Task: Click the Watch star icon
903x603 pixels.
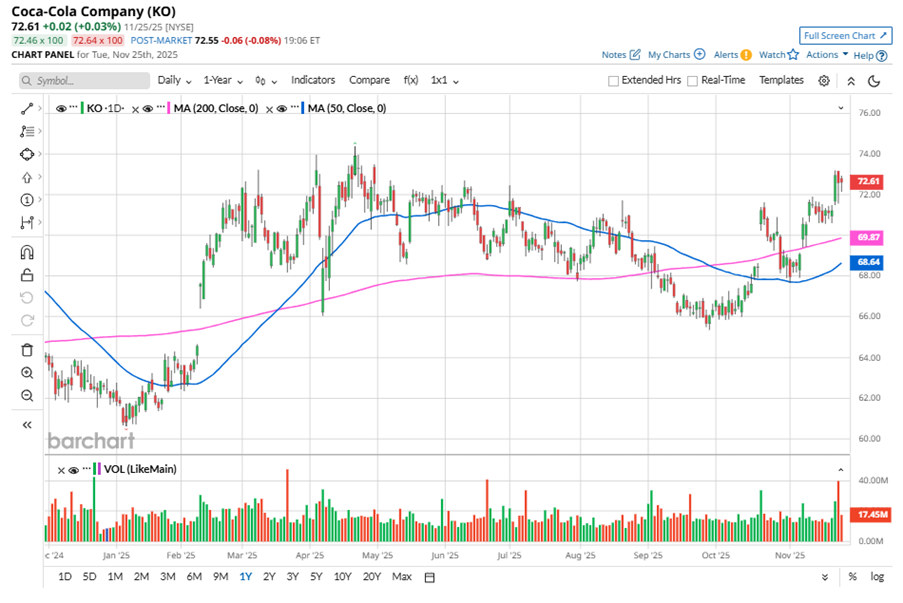Action: 793,54
